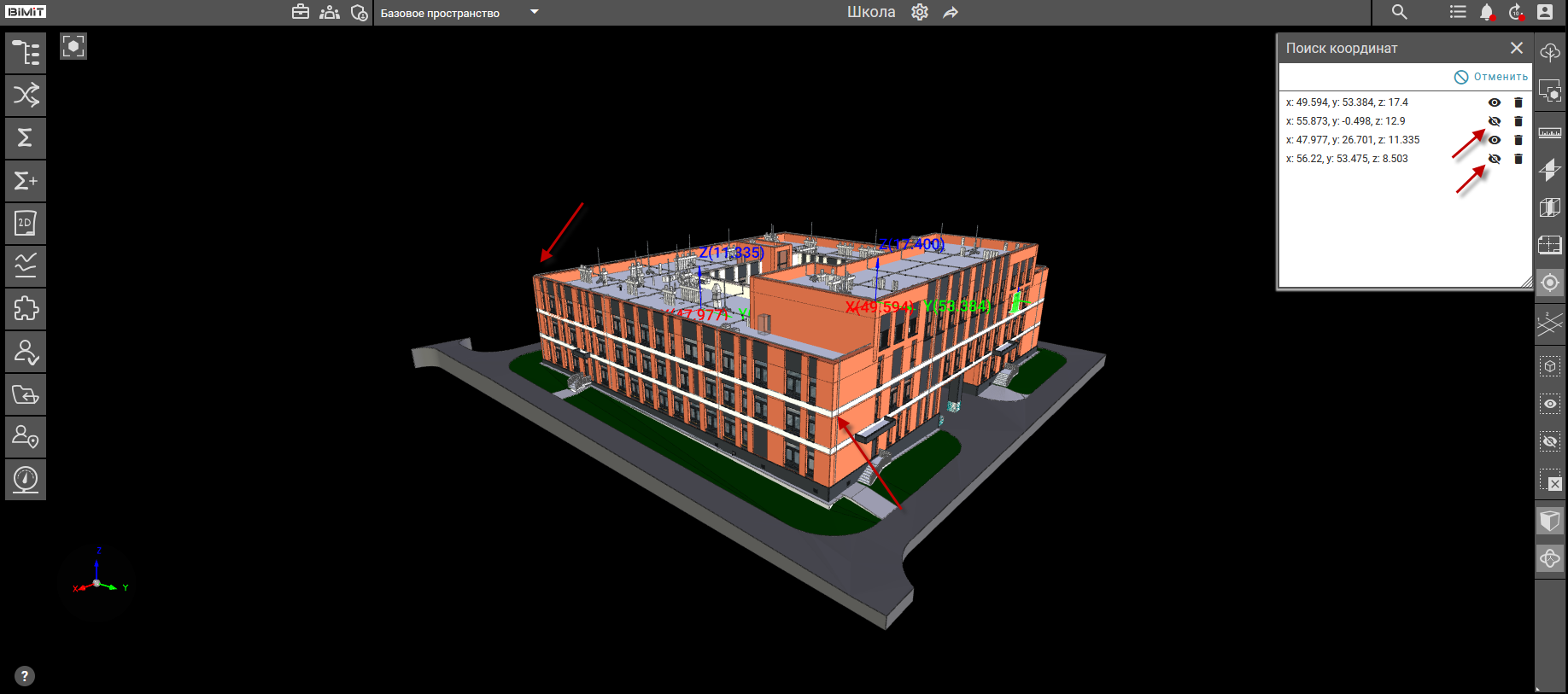
Task: Show the hidden coordinate point x: 56.22
Action: [x=1494, y=159]
